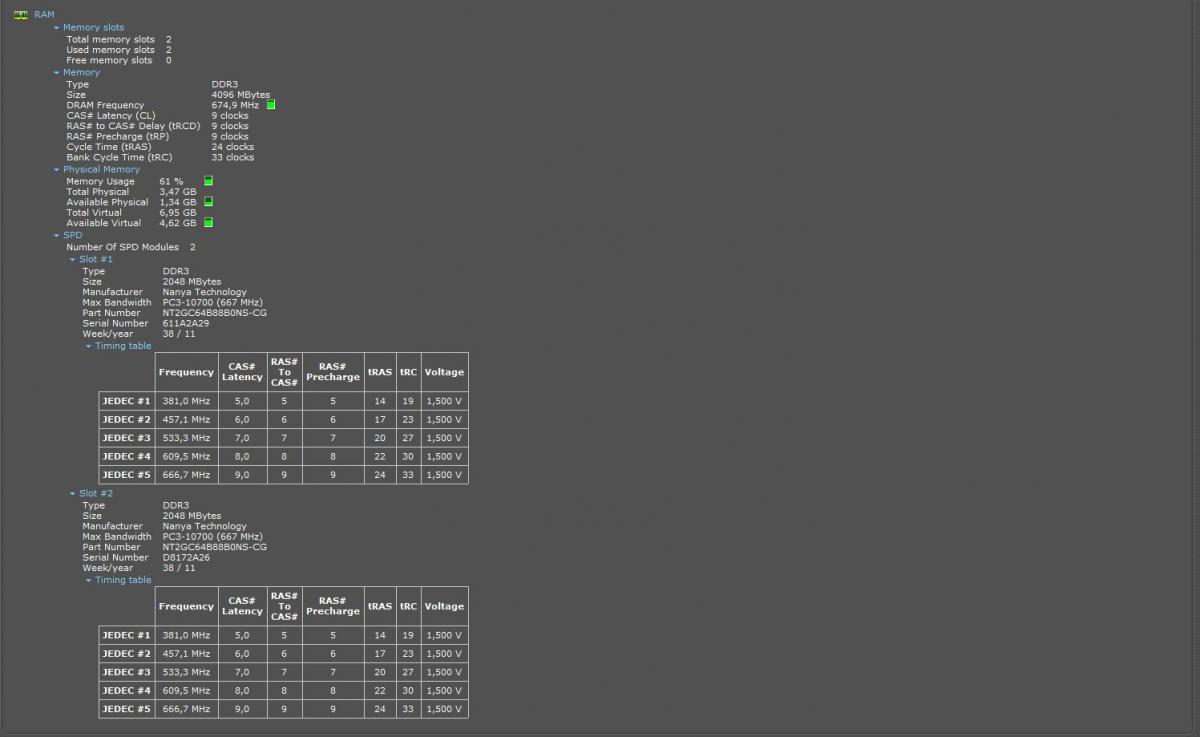Select 533,3 MHz cell in Slot #2 table
The height and width of the screenshot is (737, 1200).
click(186, 672)
